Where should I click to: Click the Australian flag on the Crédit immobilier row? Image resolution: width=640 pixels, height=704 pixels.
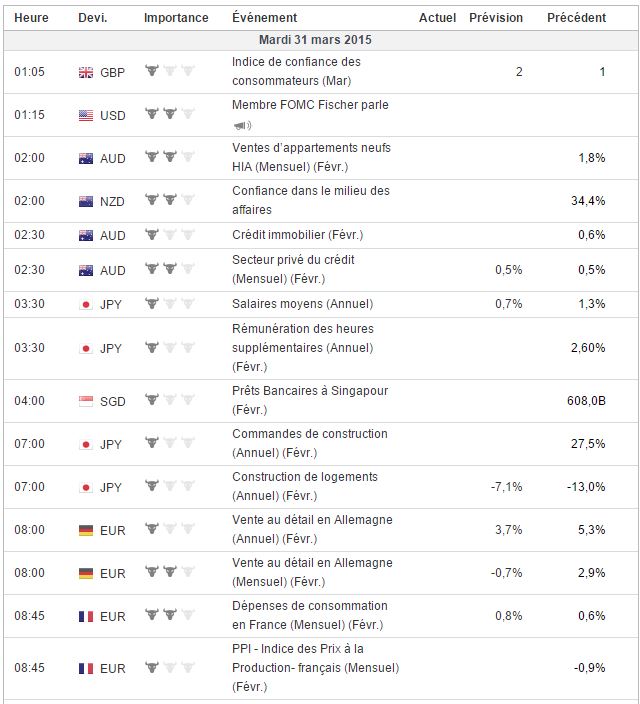point(86,236)
